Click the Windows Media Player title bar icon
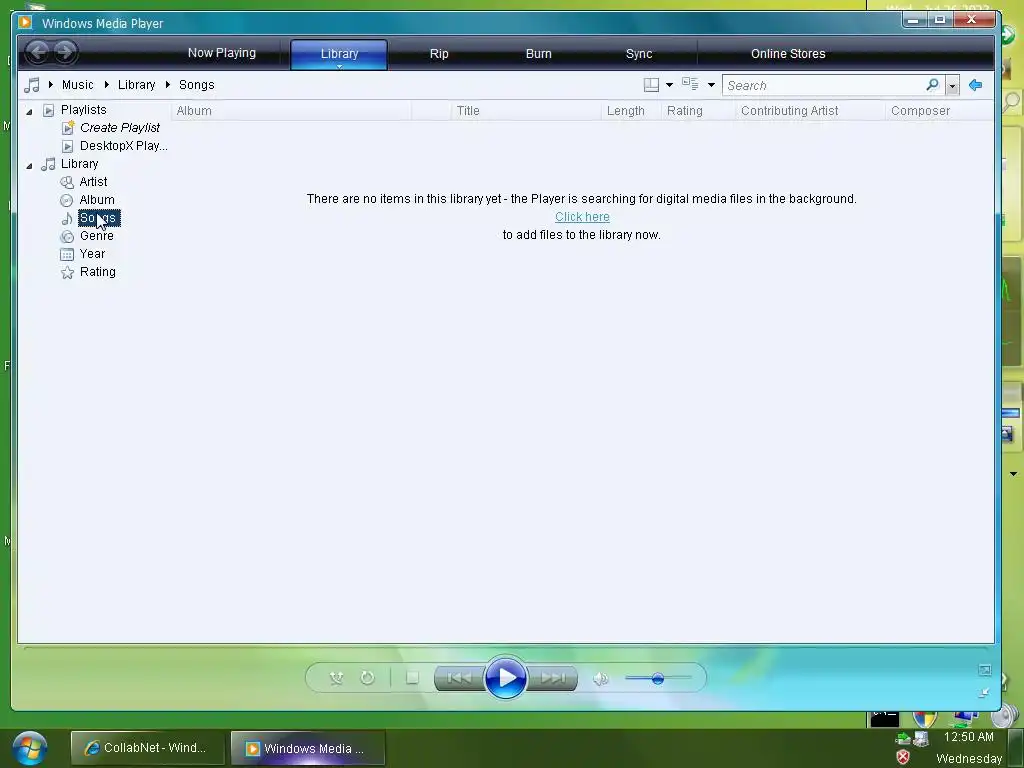Viewport: 1024px width, 768px height. point(25,22)
